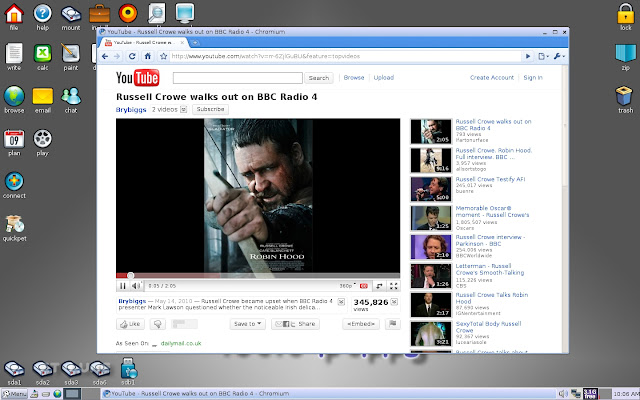This screenshot has width=640, height=400.
Task: Click the lock desktop icon
Action: (x=625, y=14)
